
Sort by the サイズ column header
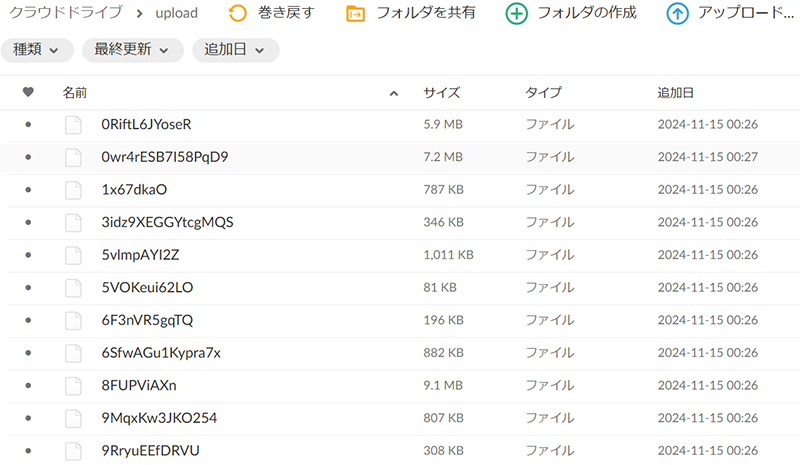(441, 93)
